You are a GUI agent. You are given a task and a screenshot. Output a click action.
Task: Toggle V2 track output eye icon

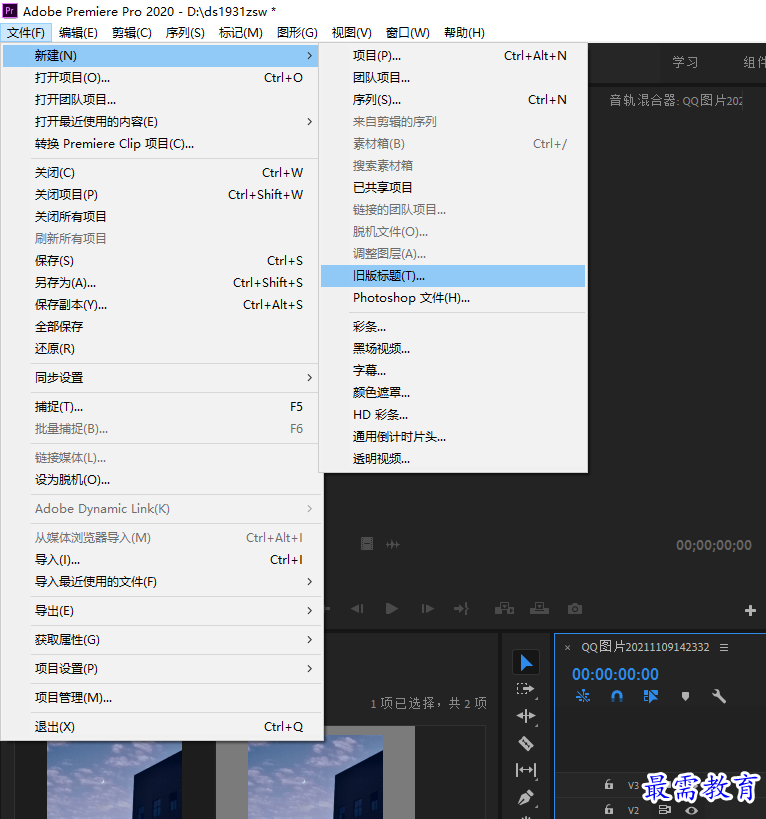[692, 810]
